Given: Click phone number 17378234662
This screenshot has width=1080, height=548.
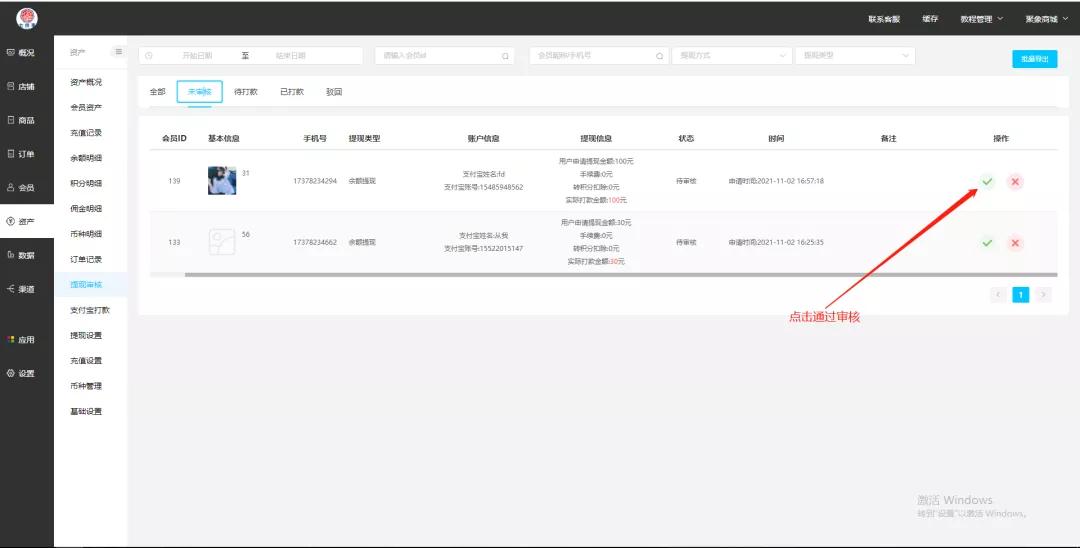Looking at the screenshot, I should click(315, 242).
